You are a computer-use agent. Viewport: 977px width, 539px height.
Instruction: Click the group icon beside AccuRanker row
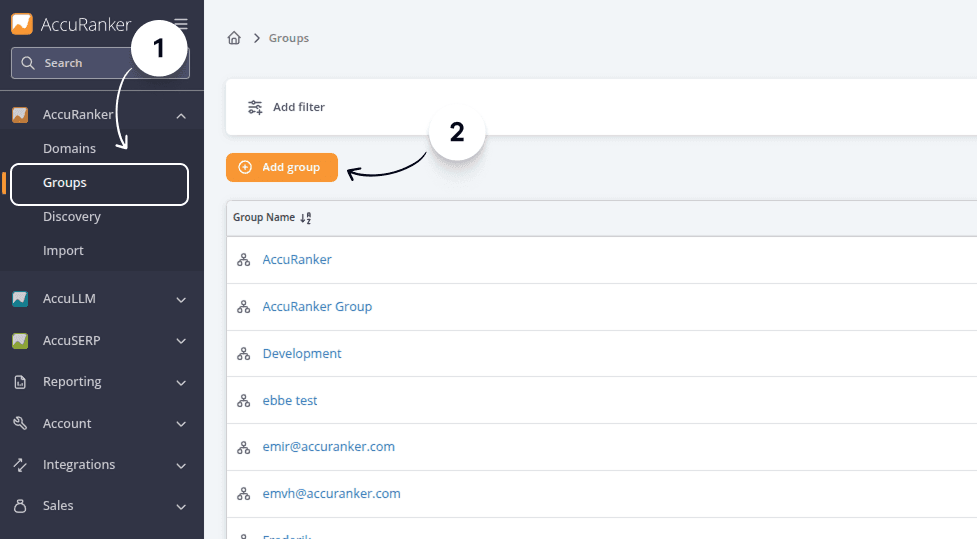(x=244, y=260)
